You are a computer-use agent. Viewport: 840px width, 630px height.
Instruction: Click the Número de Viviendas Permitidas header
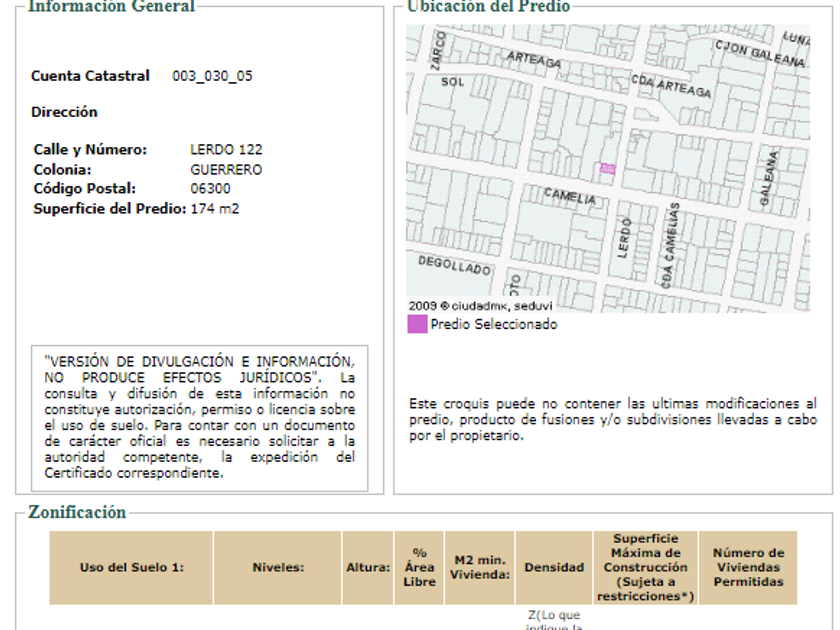pos(748,567)
